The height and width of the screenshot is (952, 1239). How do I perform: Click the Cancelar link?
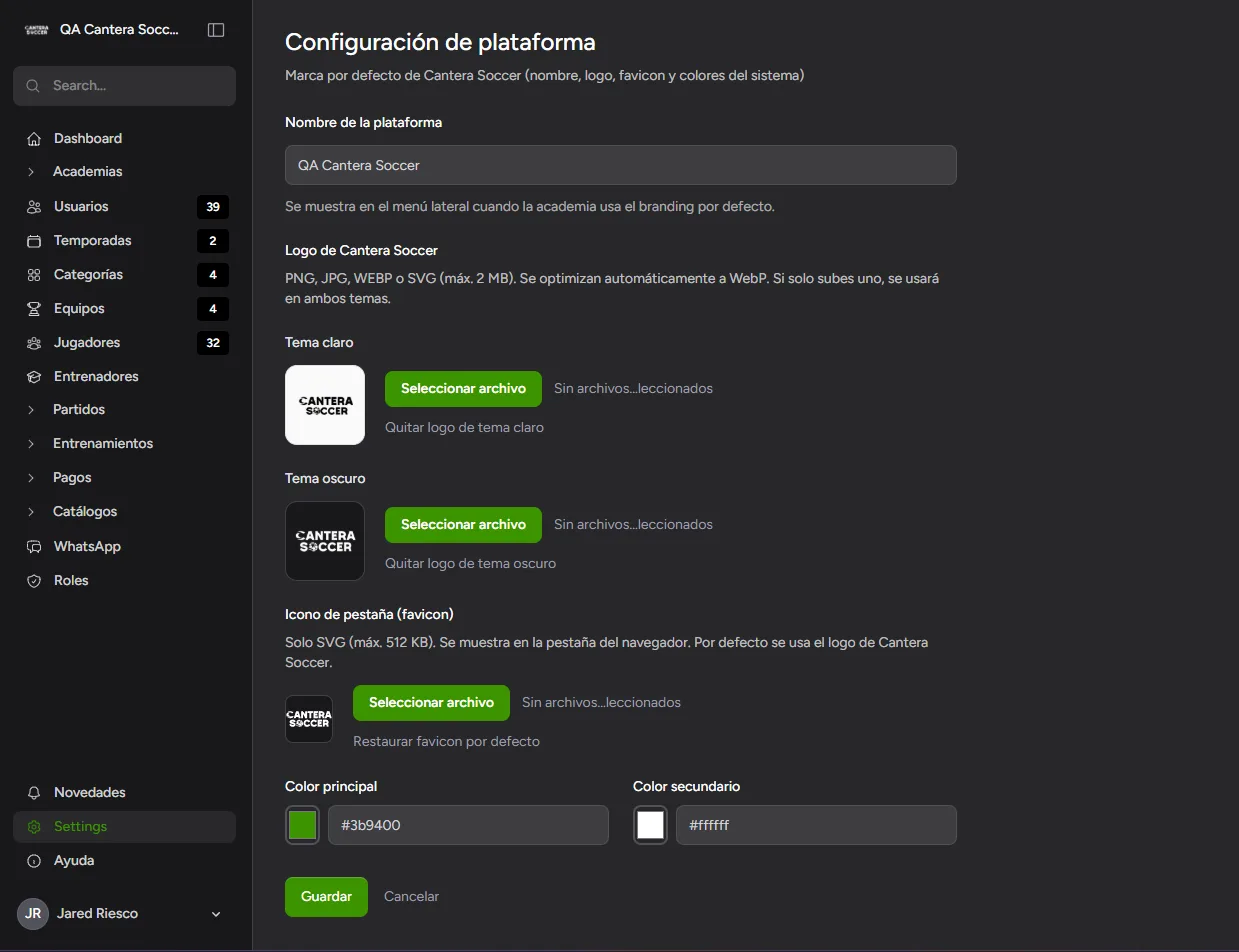tap(411, 897)
